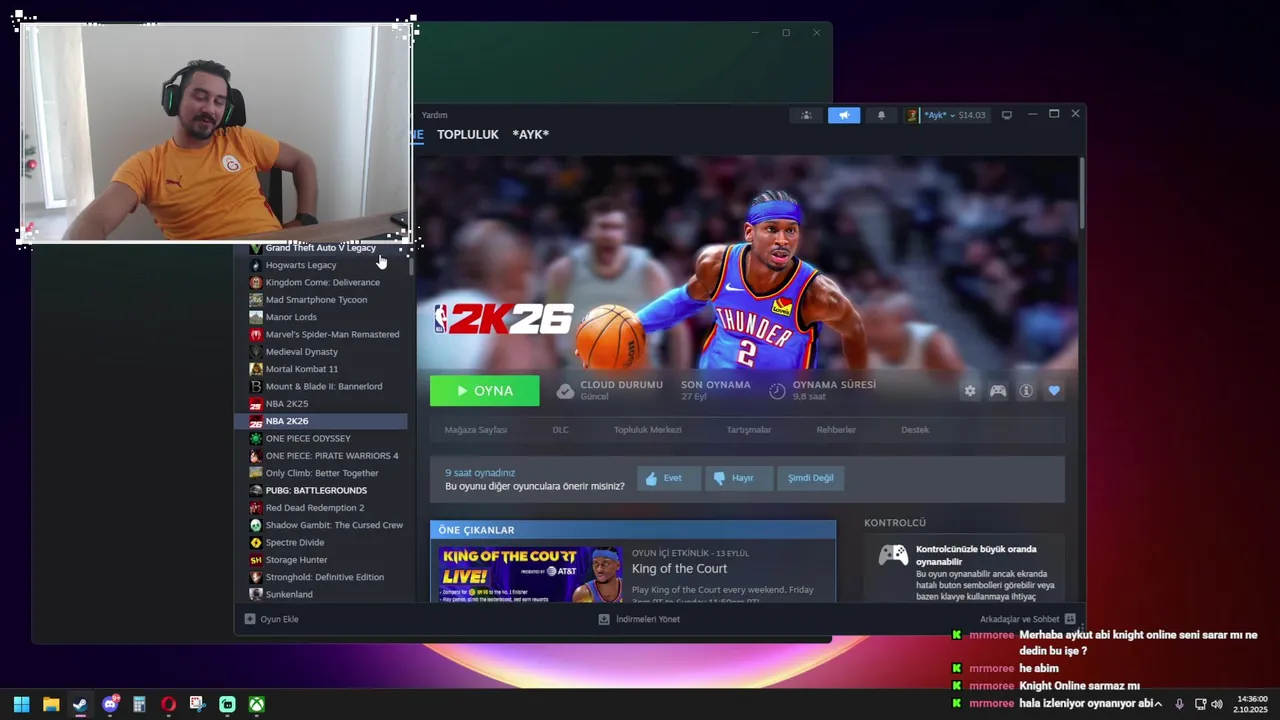Open Arkadaşlar ve Sohbet friends chat
The height and width of the screenshot is (720, 1280).
pos(1028,619)
